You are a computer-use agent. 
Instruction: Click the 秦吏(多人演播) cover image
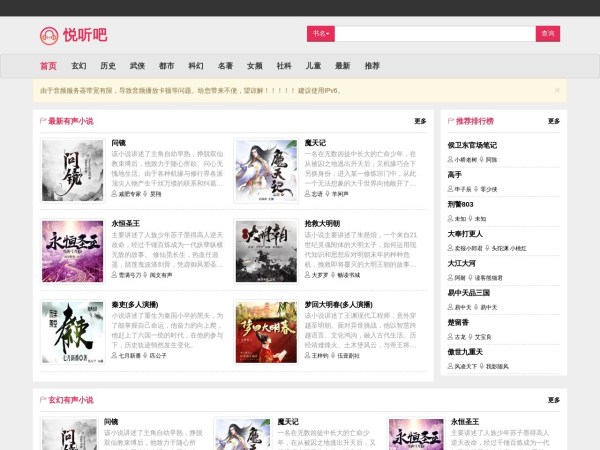tap(71, 332)
